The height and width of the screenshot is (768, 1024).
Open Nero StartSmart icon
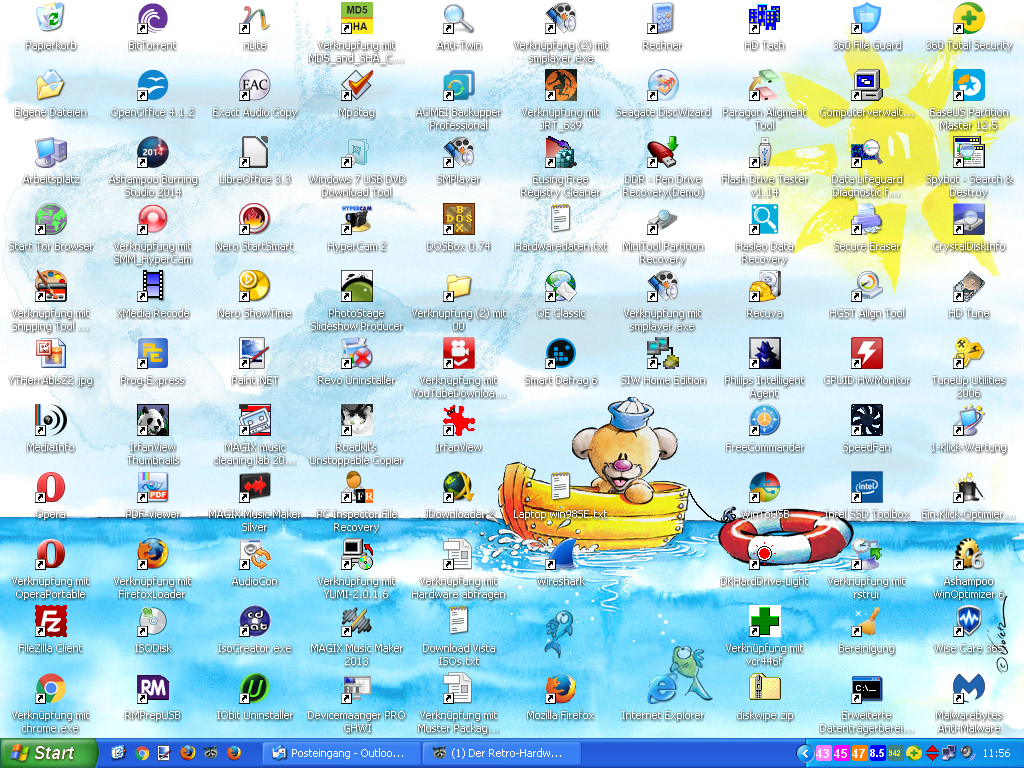(255, 219)
